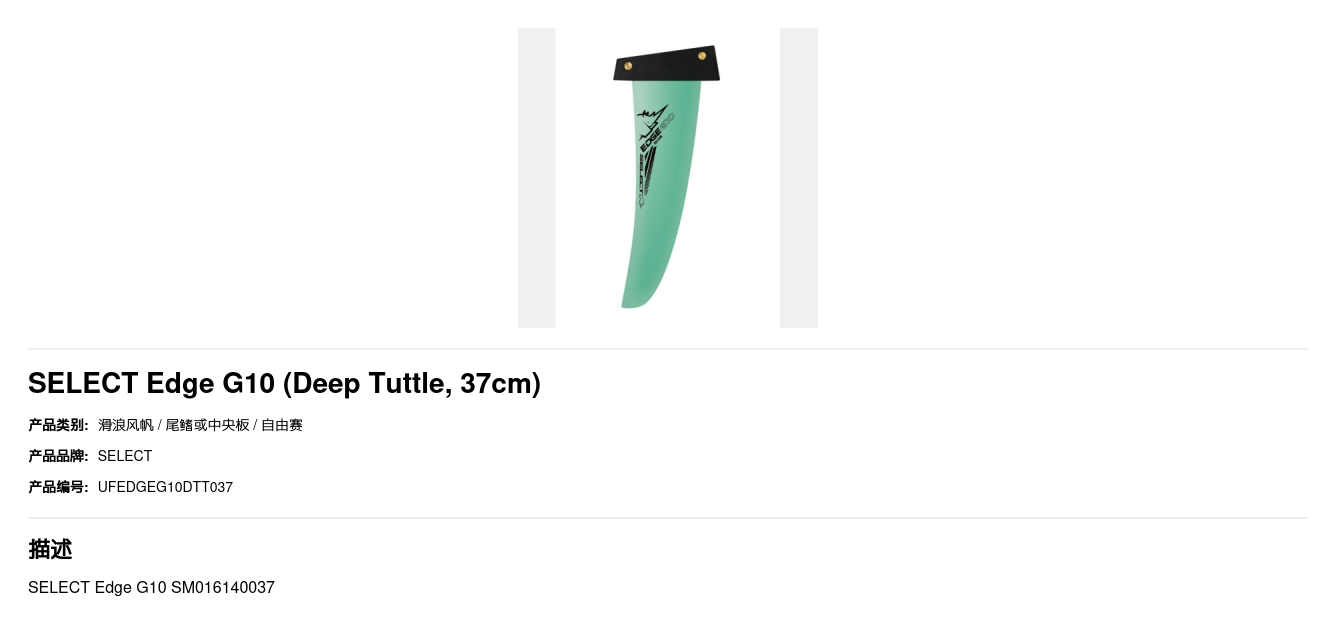Click product code UFEDGEG10DTT037
Screen dimensions: 1328x627
coord(165,487)
